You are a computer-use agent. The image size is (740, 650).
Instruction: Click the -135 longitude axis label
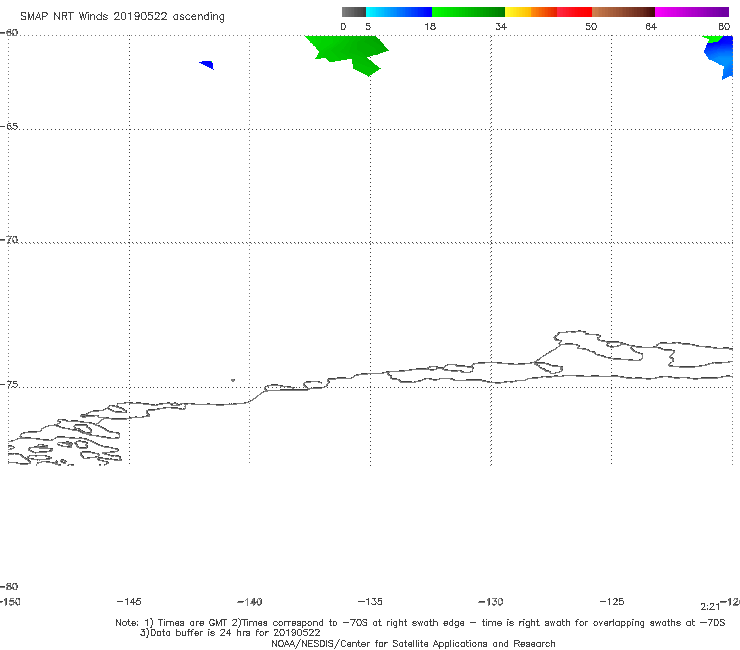pos(370,601)
